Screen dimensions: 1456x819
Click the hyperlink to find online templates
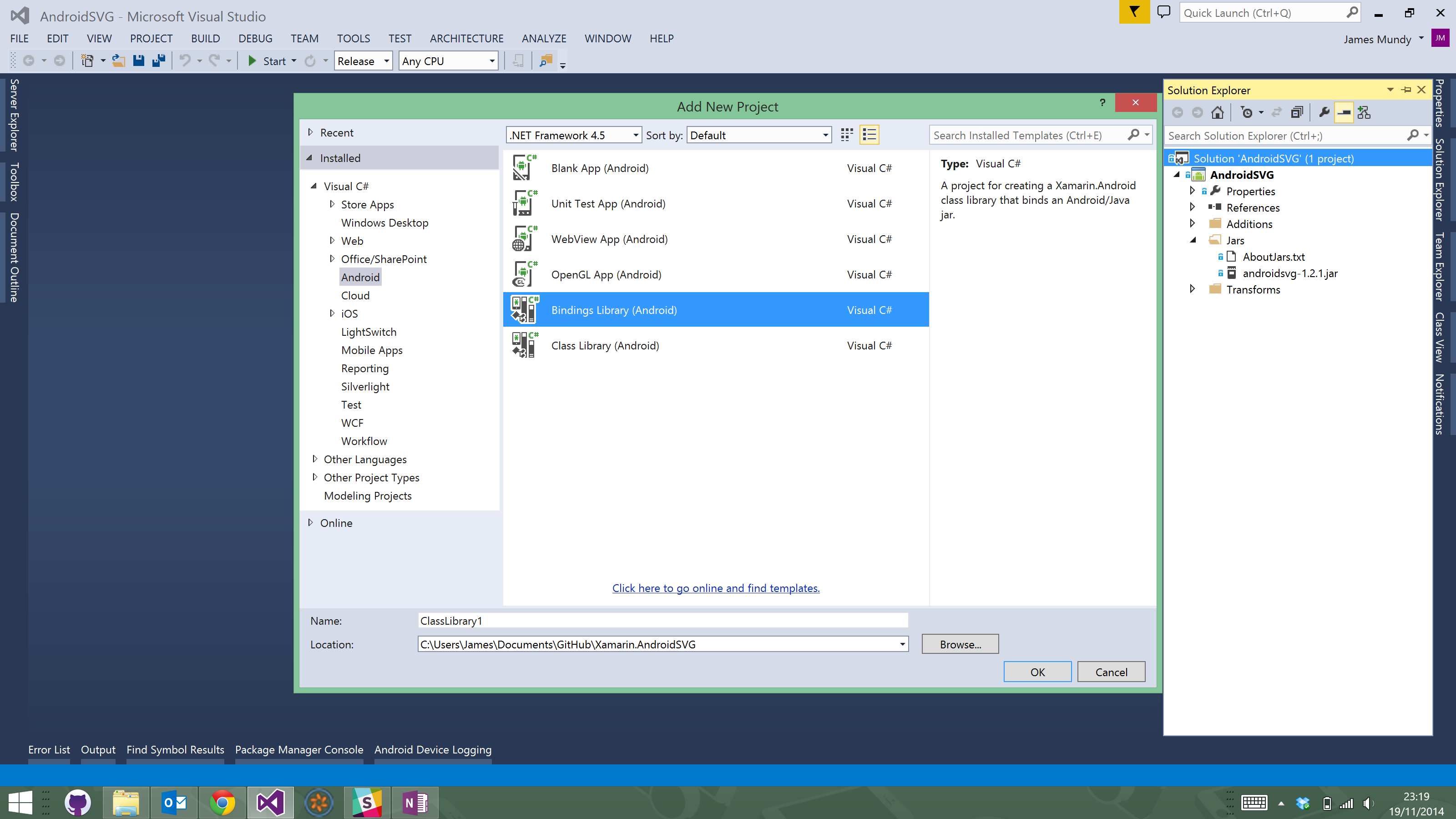(716, 588)
